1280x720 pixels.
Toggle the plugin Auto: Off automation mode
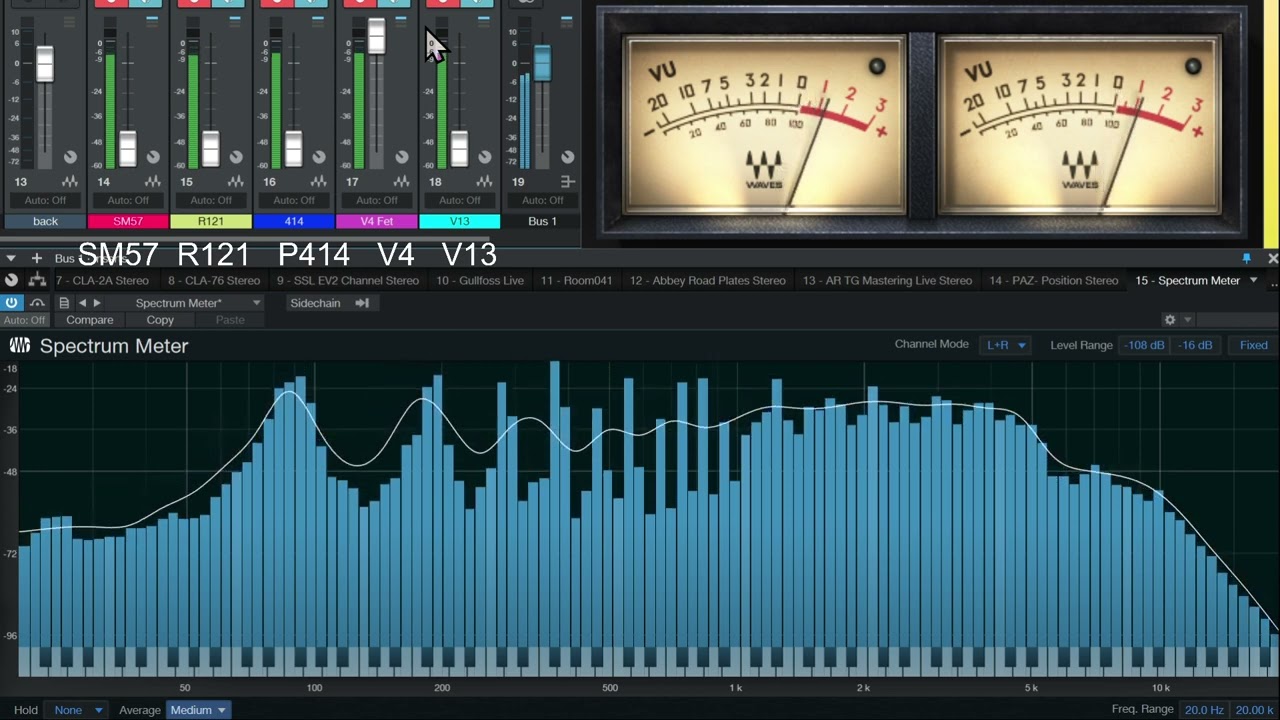click(25, 320)
